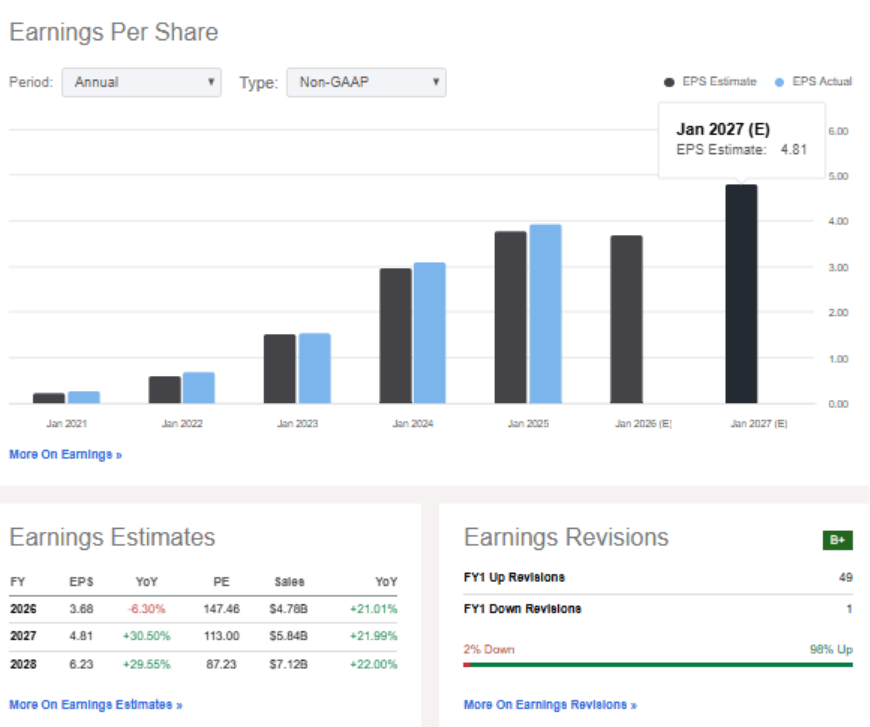Screen dimensions: 870x727
Task: Click the B+ revisions grade badge
Action: (x=838, y=539)
